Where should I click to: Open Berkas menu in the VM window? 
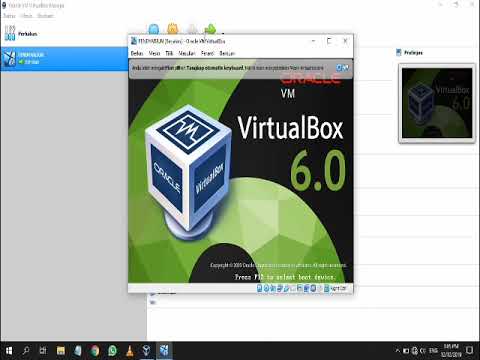tap(137, 53)
